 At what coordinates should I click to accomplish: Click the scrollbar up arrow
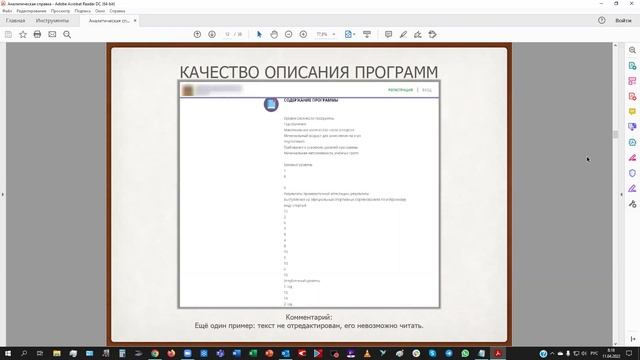pyautogui.click(x=616, y=45)
